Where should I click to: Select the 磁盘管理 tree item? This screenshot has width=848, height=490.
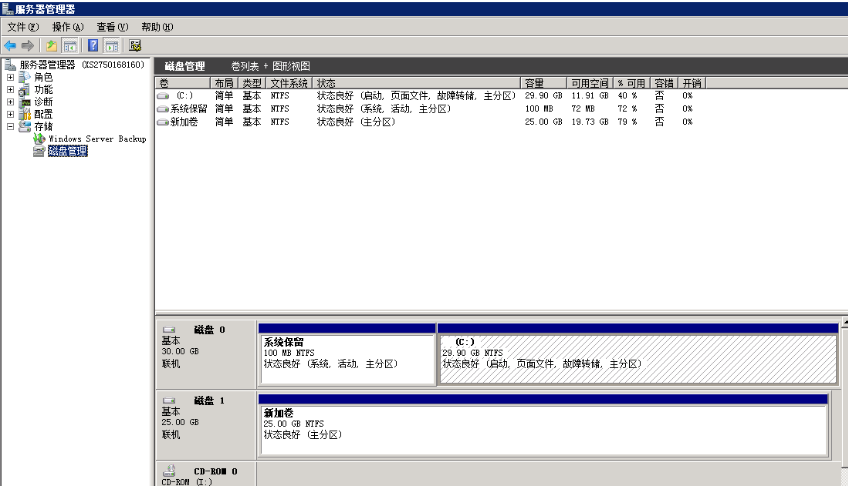point(68,151)
